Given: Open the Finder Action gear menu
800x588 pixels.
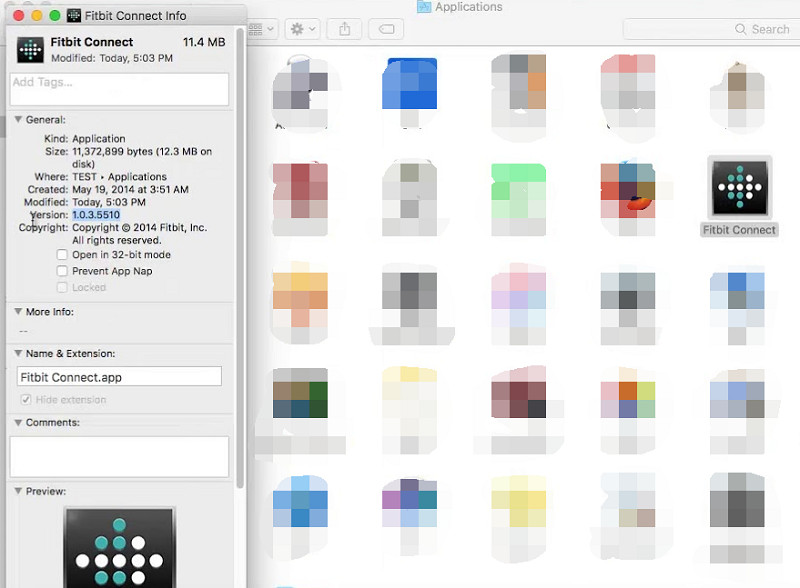Looking at the screenshot, I should click(302, 29).
